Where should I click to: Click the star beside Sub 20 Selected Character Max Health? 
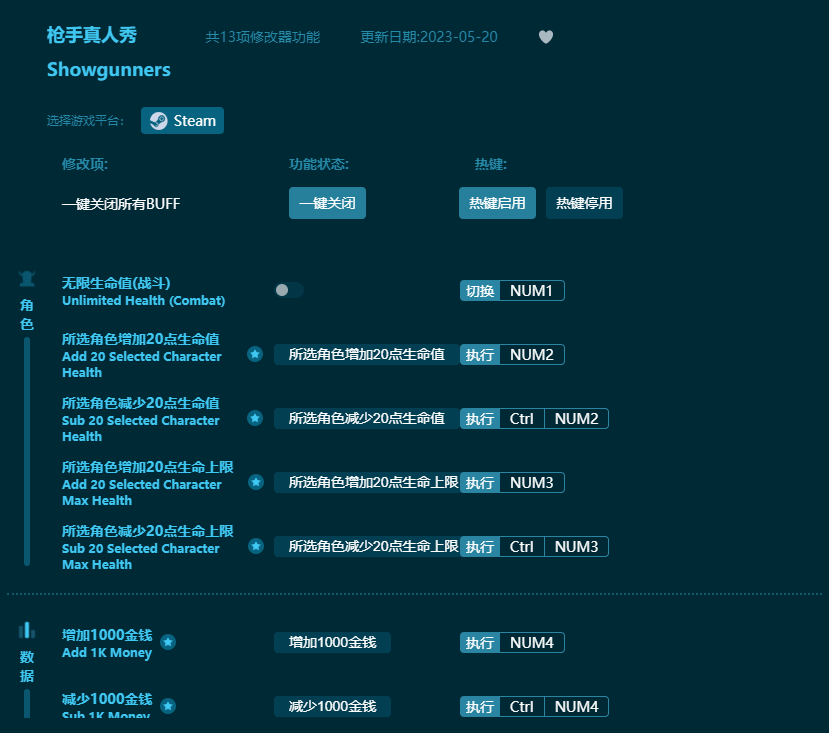tap(256, 546)
